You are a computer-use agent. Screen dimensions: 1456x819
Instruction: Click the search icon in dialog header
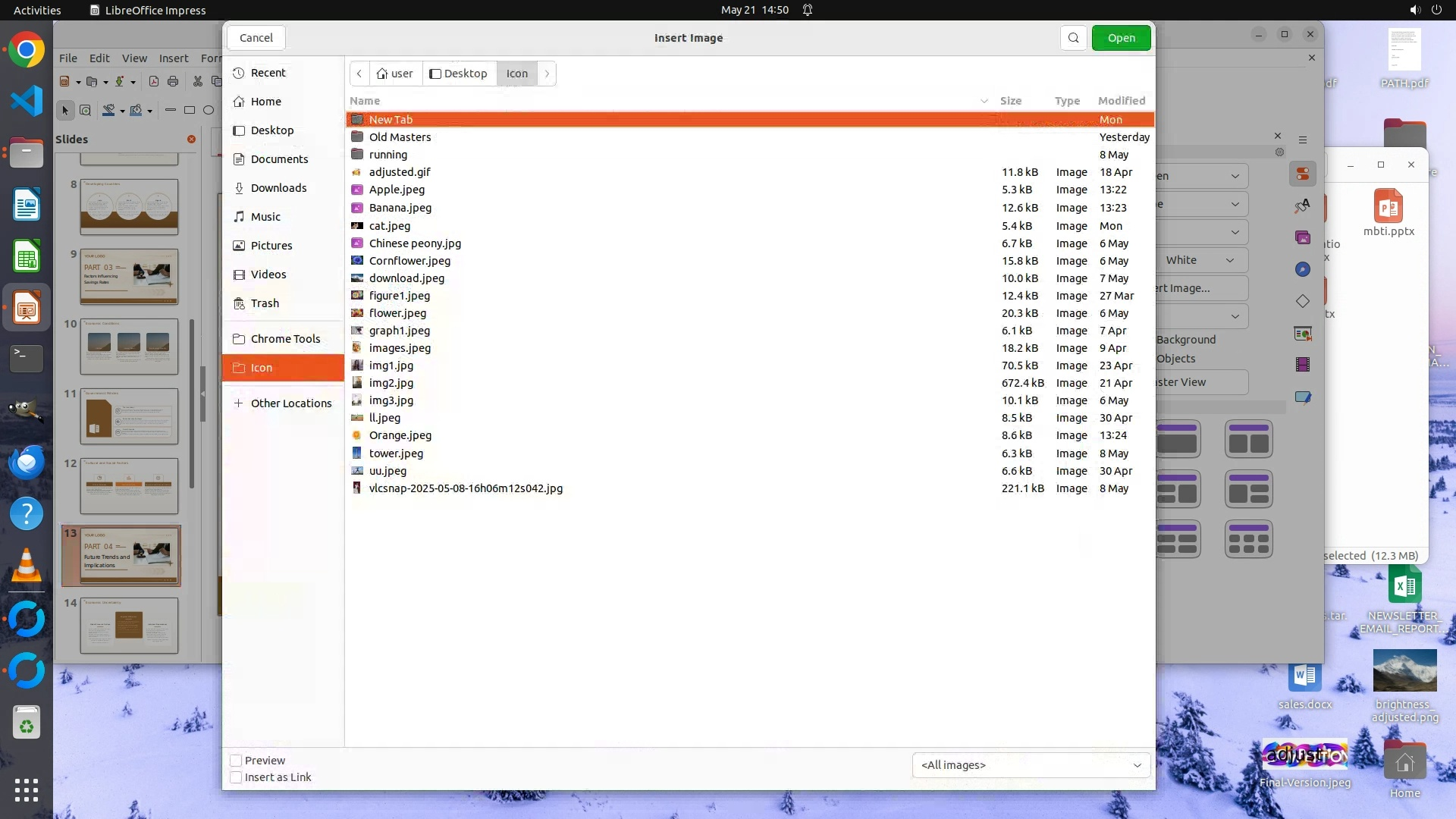(x=1073, y=38)
